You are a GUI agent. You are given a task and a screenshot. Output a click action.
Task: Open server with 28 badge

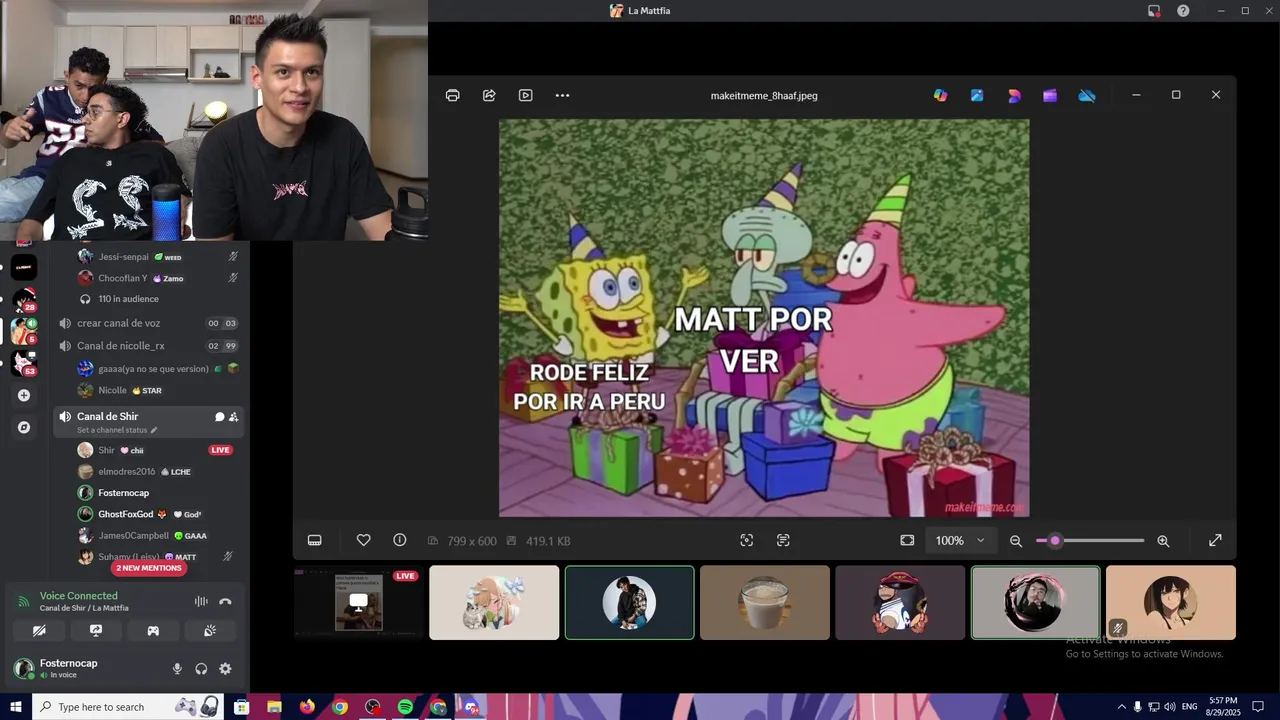pos(23,299)
